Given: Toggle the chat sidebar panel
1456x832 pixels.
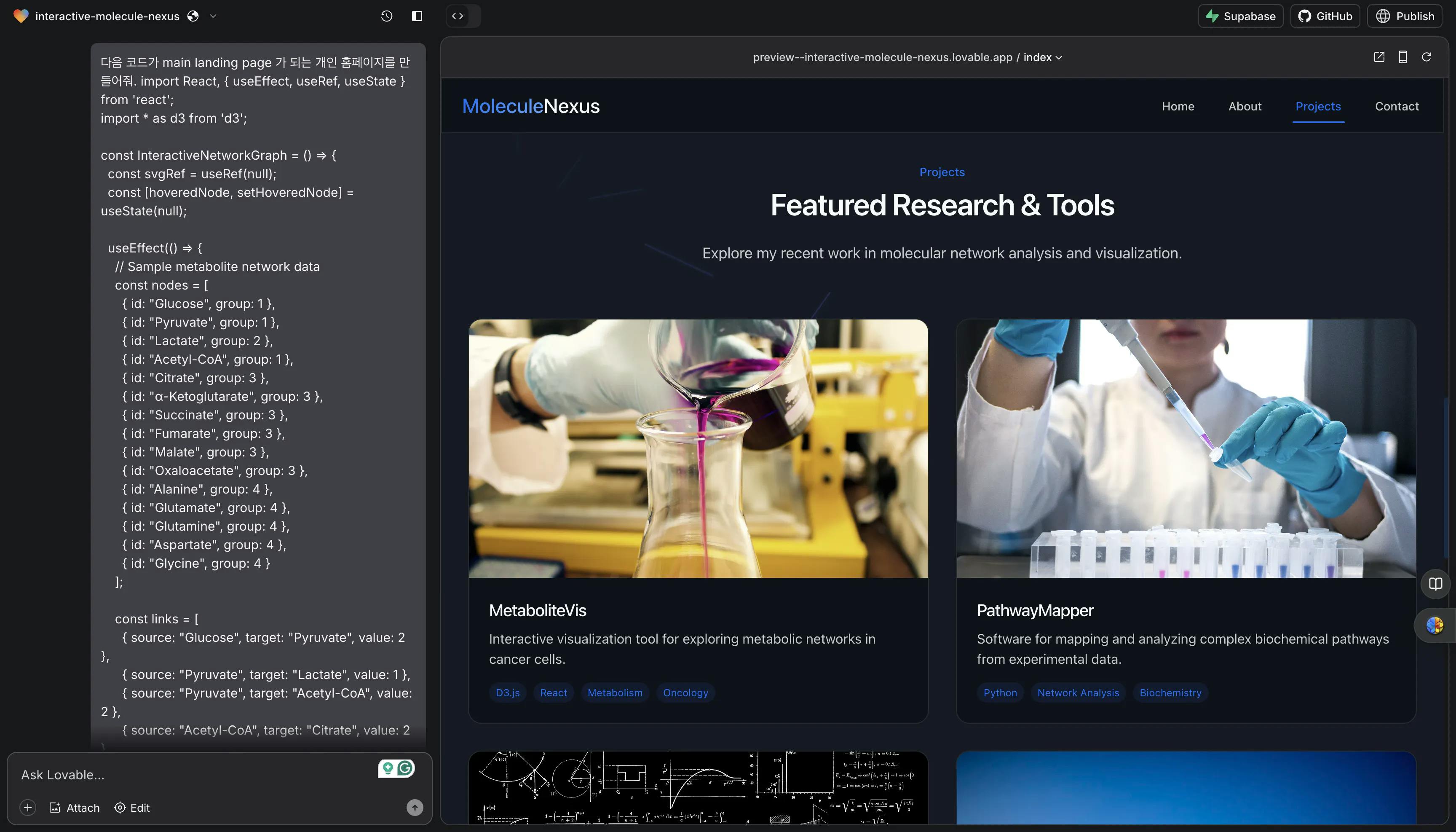Looking at the screenshot, I should (x=417, y=16).
